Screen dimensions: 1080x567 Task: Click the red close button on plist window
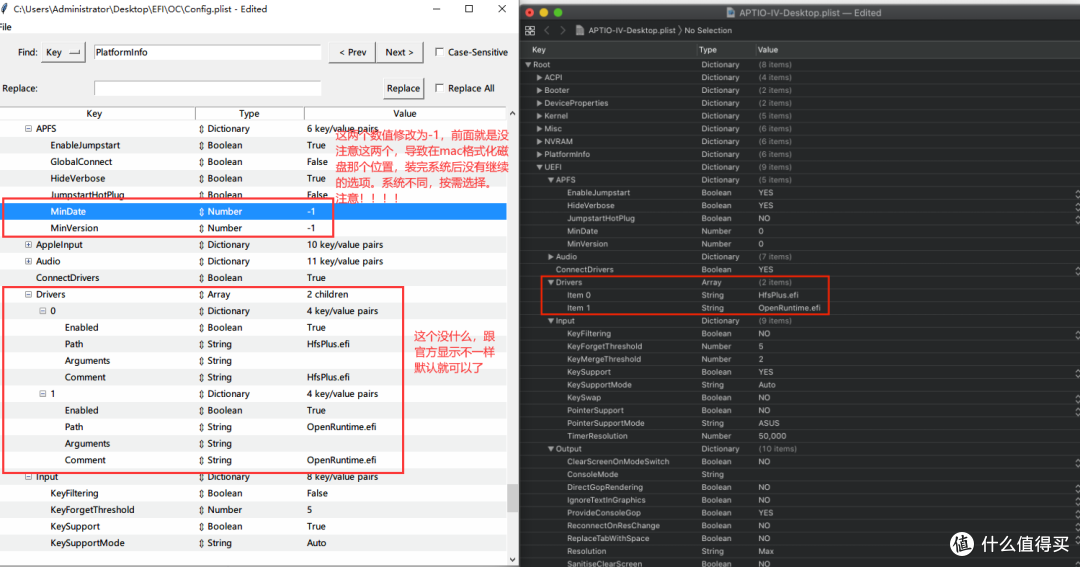[x=530, y=12]
